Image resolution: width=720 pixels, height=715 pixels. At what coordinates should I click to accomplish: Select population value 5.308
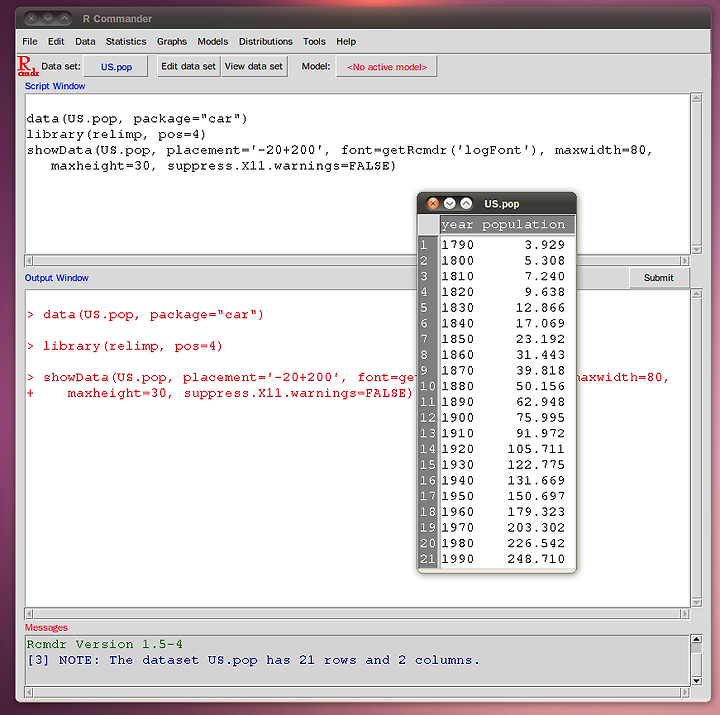[545, 261]
